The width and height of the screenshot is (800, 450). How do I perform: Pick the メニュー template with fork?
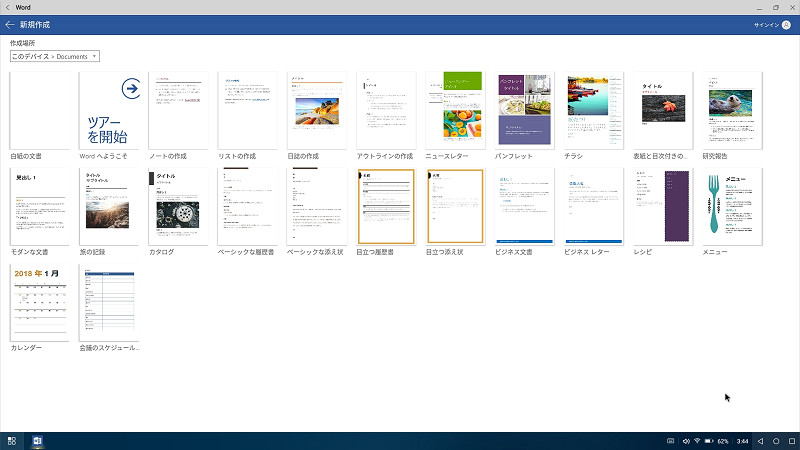732,207
